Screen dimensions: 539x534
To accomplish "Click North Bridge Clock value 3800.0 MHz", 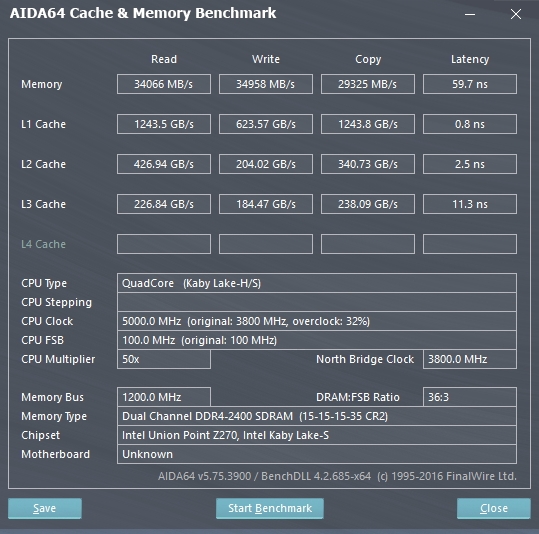I will (470, 359).
